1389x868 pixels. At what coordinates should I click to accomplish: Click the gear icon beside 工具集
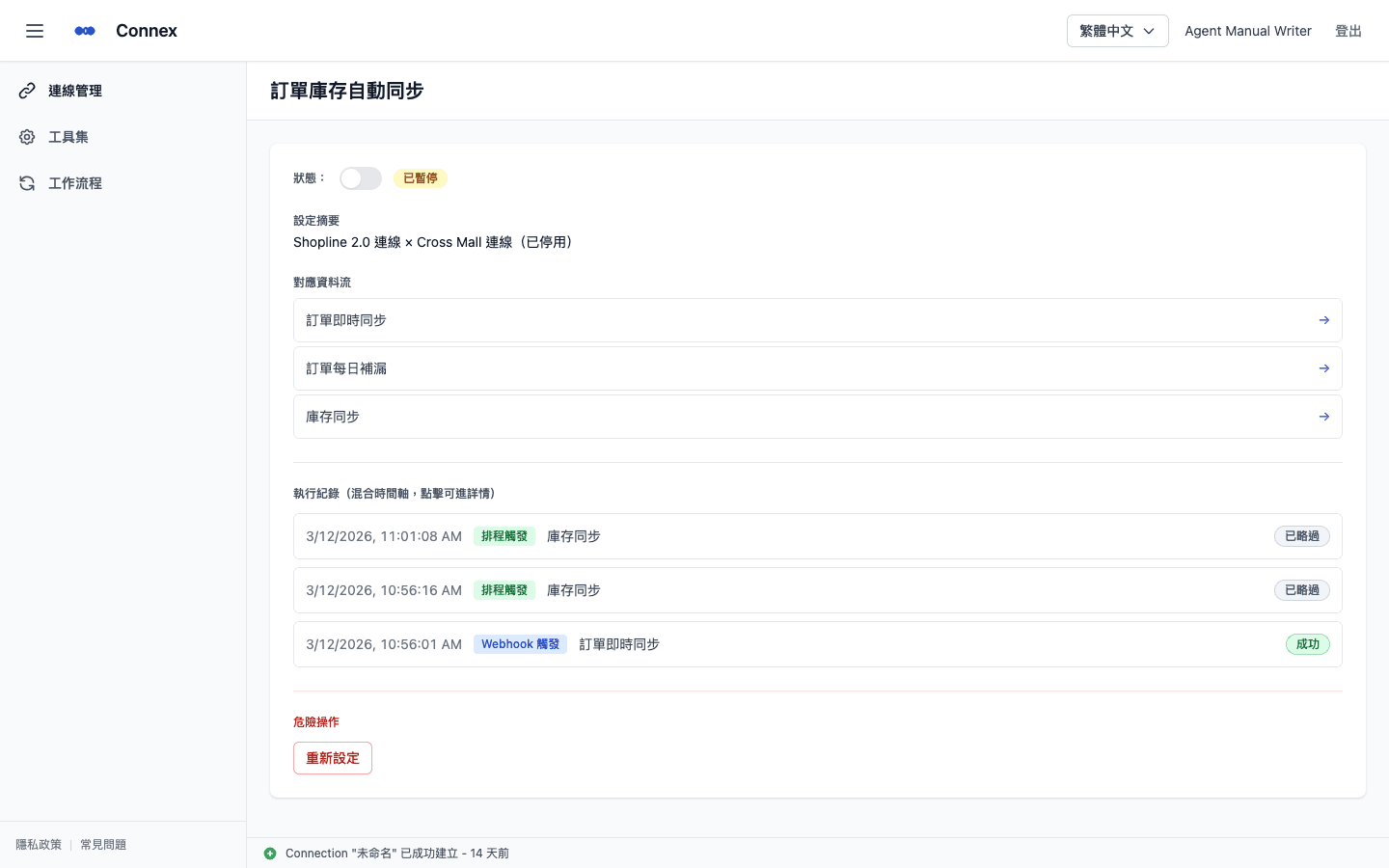pyautogui.click(x=27, y=137)
